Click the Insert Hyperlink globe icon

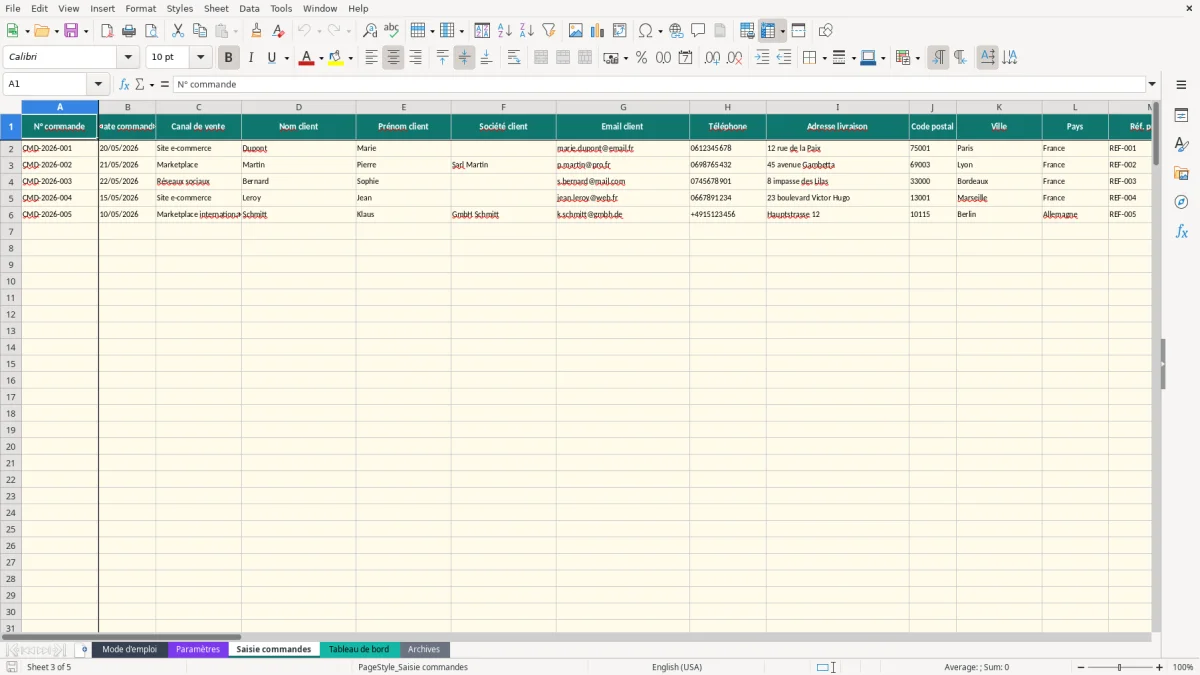[x=676, y=31]
